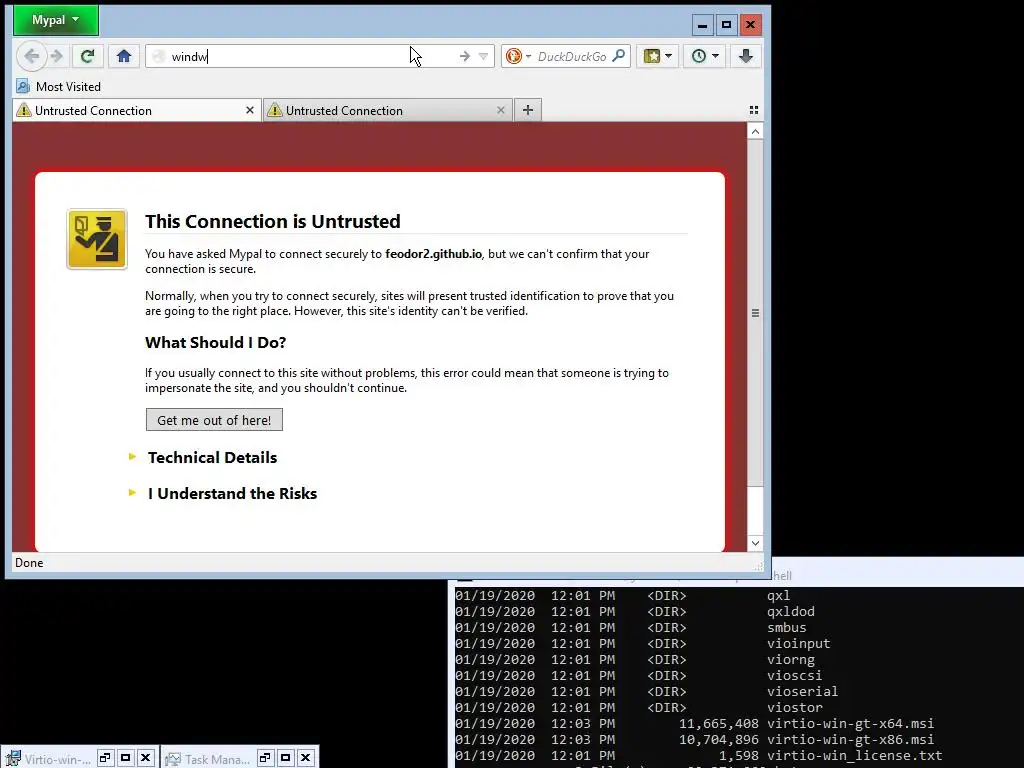The height and width of the screenshot is (768, 1024).
Task: Expand the Technical Details section
Action: coord(212,457)
